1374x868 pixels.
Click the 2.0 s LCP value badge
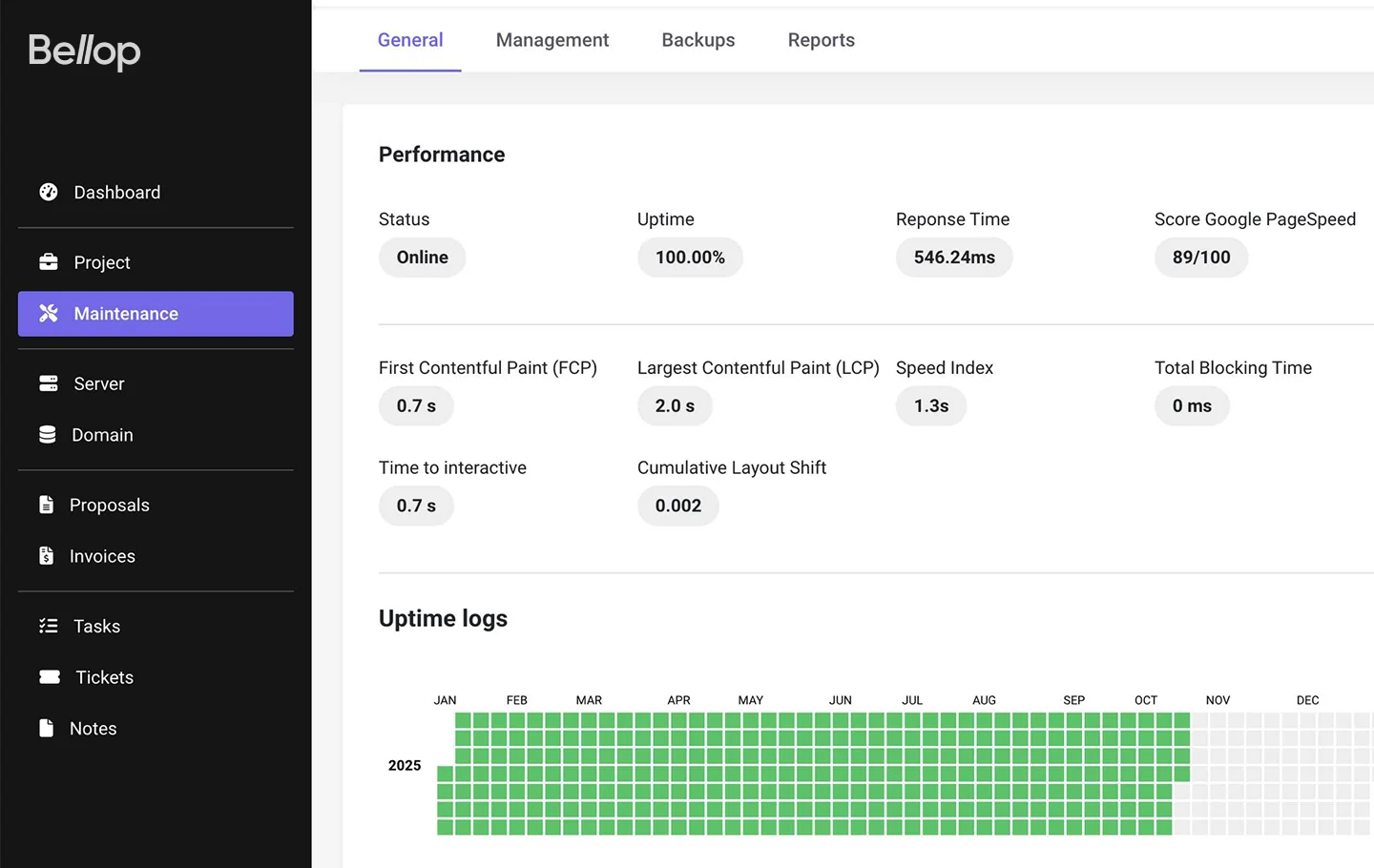[674, 406]
